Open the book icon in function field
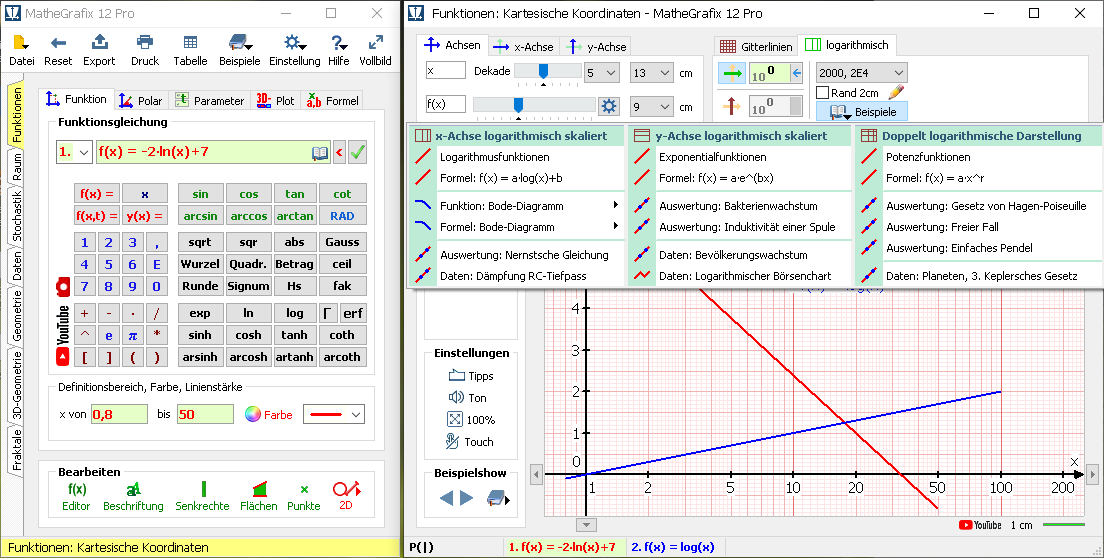1104x558 pixels. click(x=320, y=153)
